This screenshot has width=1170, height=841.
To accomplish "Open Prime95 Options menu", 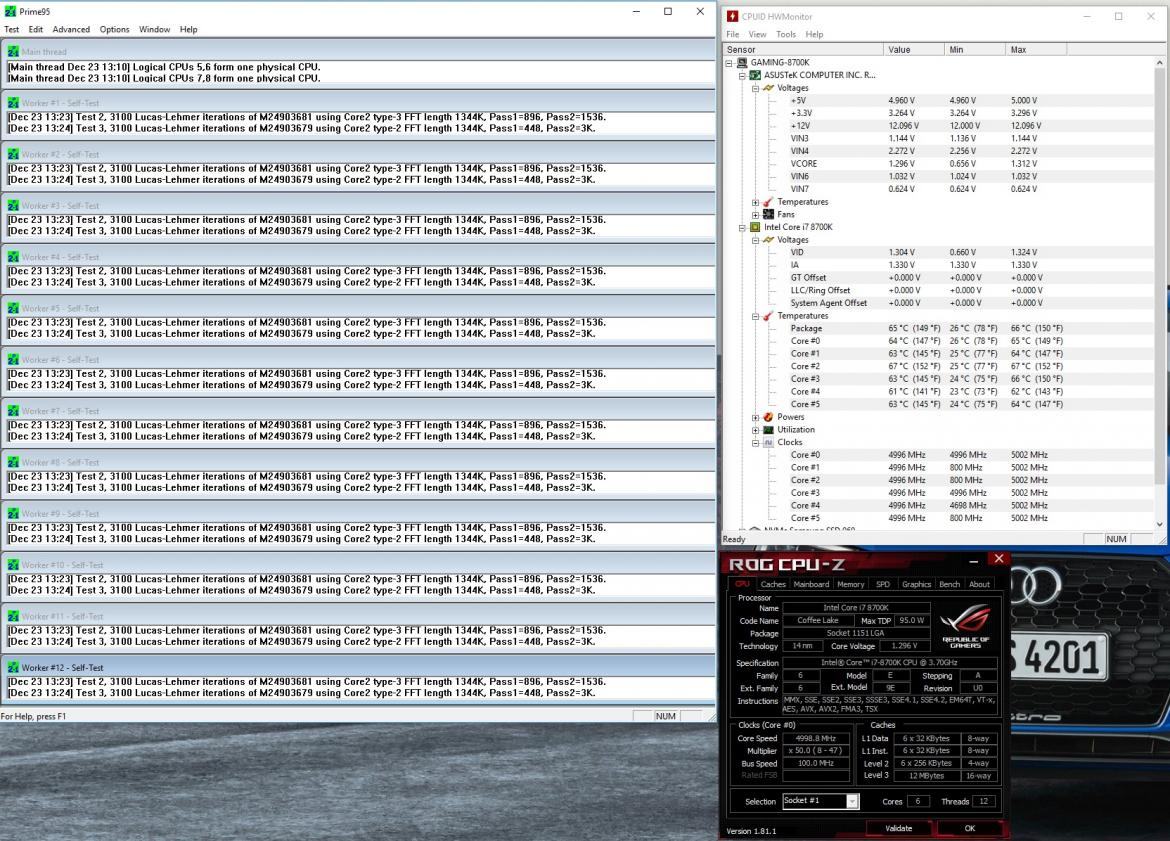I will [x=114, y=30].
